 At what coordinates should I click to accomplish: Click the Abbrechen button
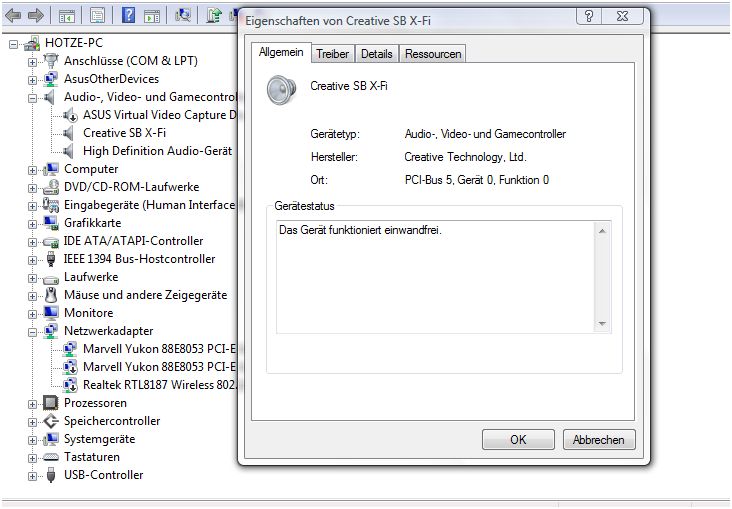(x=598, y=439)
